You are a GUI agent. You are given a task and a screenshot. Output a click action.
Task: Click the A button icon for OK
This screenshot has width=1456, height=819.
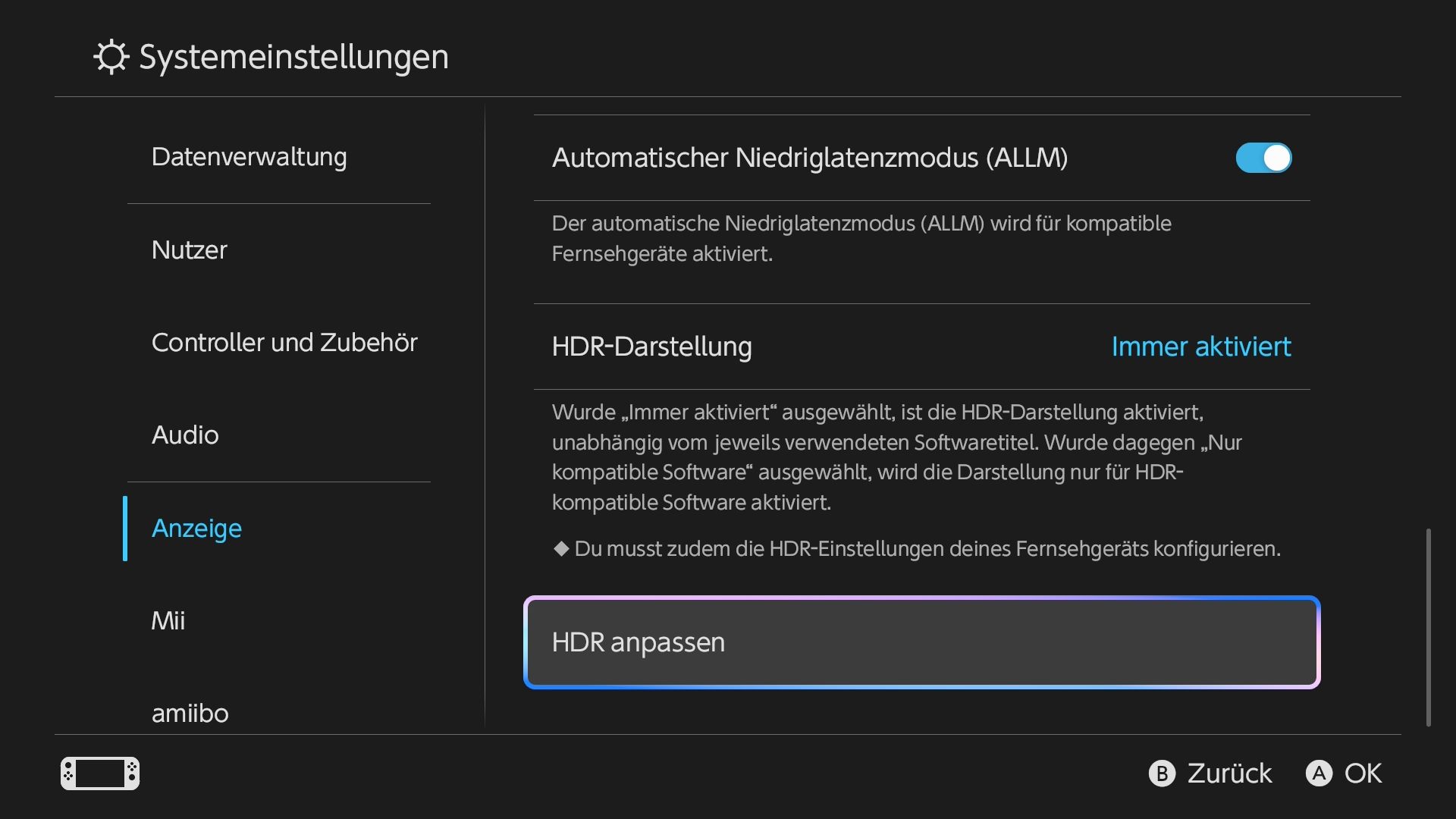pos(1319,773)
